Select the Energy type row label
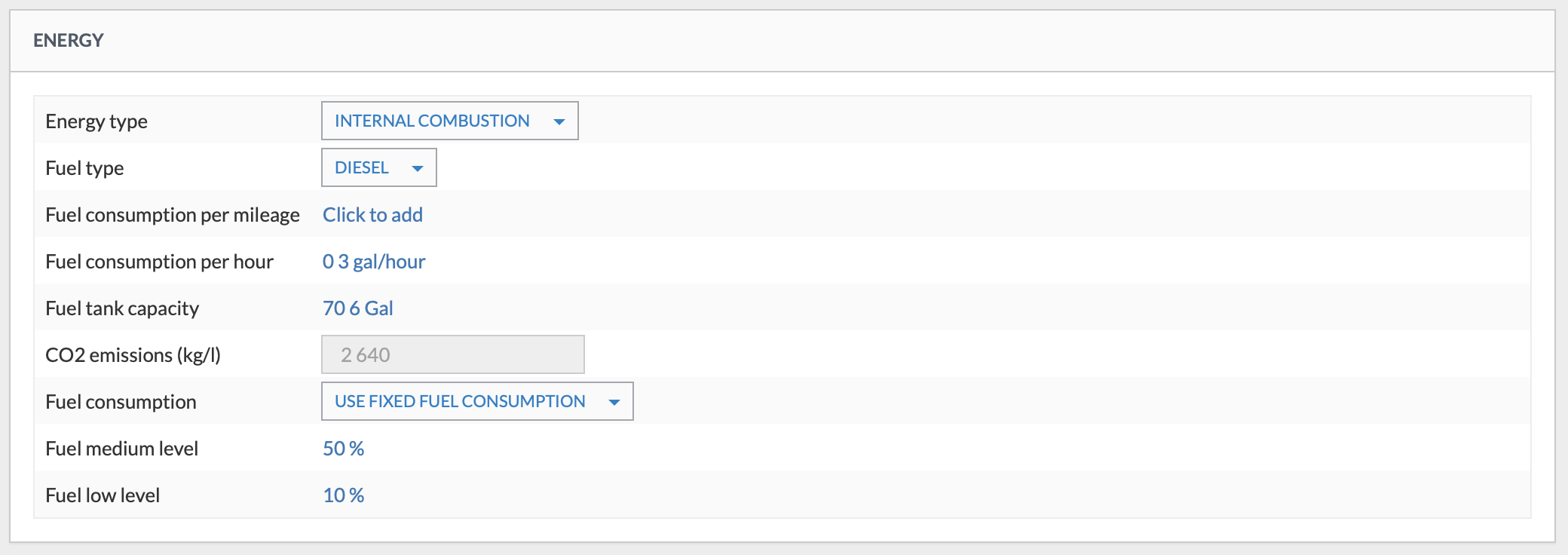This screenshot has width=1568, height=555. tap(96, 121)
